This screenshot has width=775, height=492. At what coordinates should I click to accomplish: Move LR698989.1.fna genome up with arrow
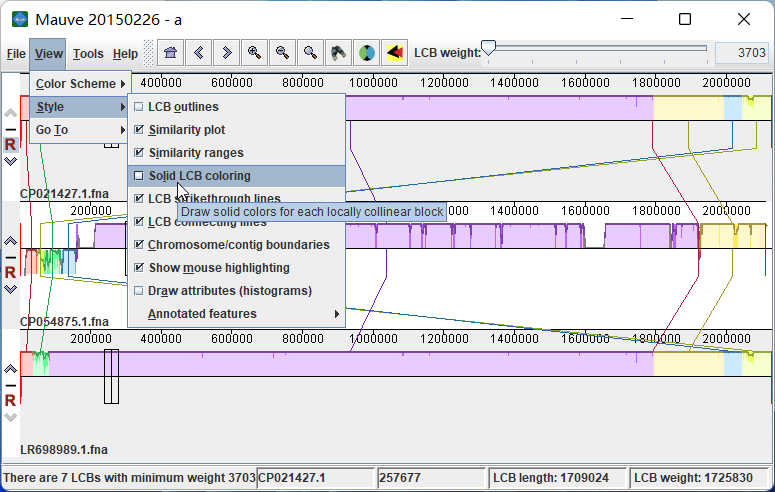coord(10,368)
